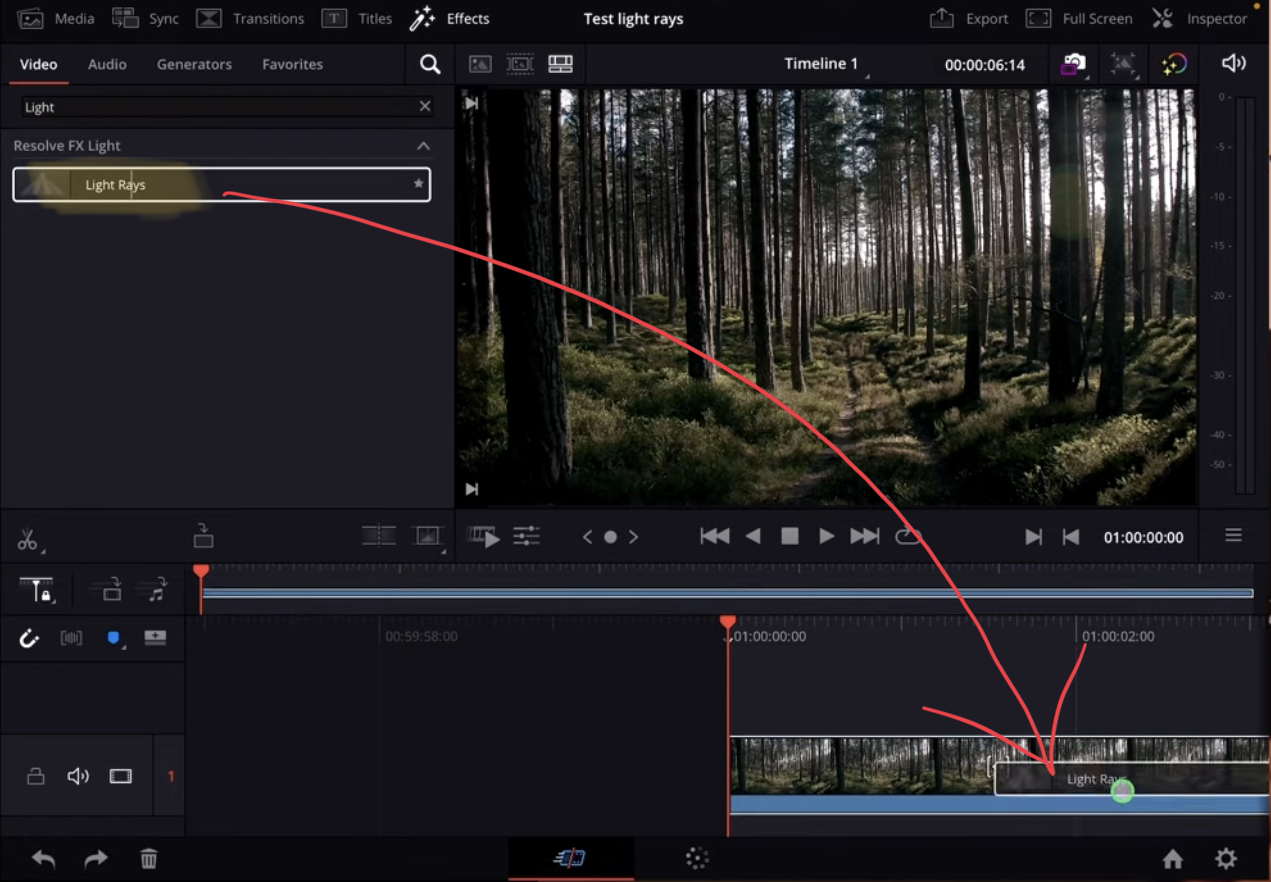Select the razor/split clips tool
This screenshot has height=882, width=1271.
click(25, 538)
